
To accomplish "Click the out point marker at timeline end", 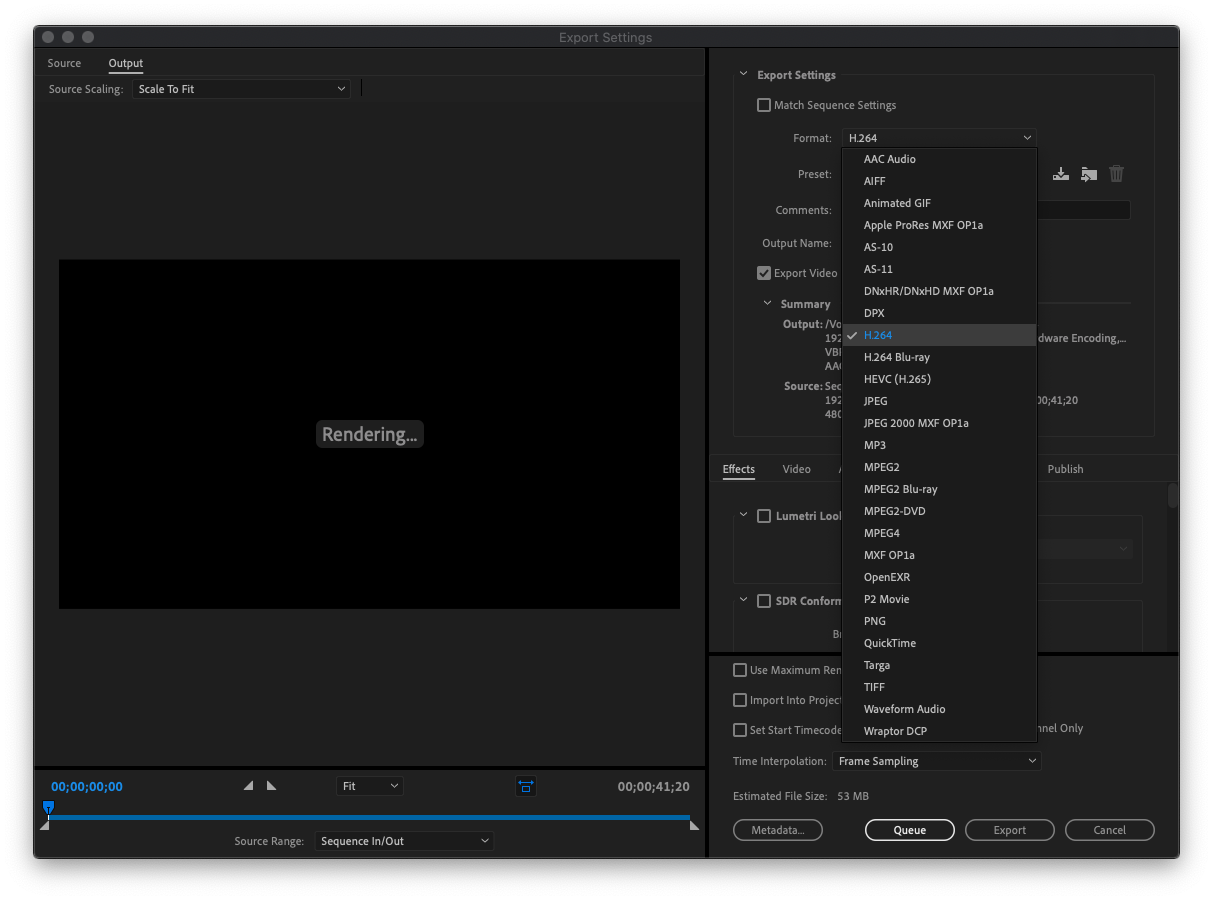I will pos(694,824).
